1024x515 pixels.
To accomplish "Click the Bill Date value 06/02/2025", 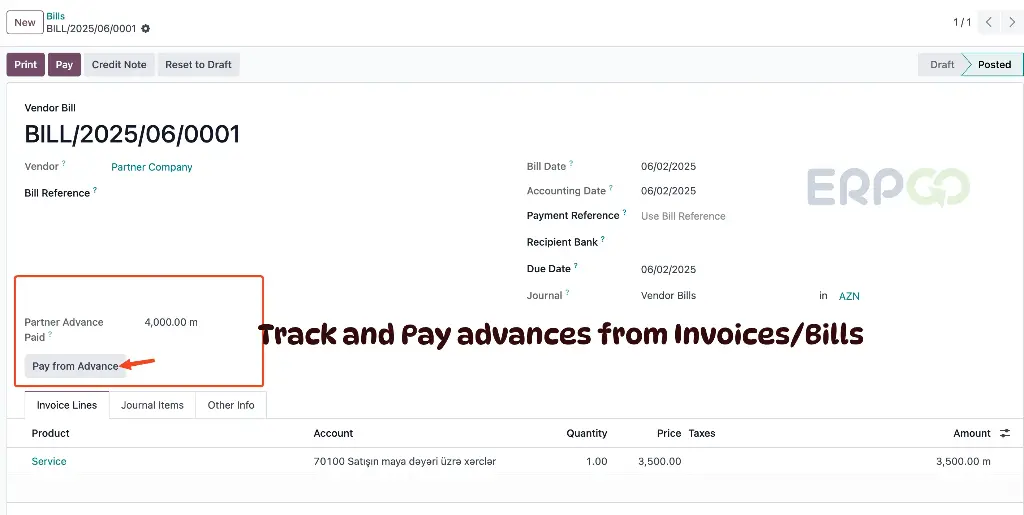I will point(668,166).
